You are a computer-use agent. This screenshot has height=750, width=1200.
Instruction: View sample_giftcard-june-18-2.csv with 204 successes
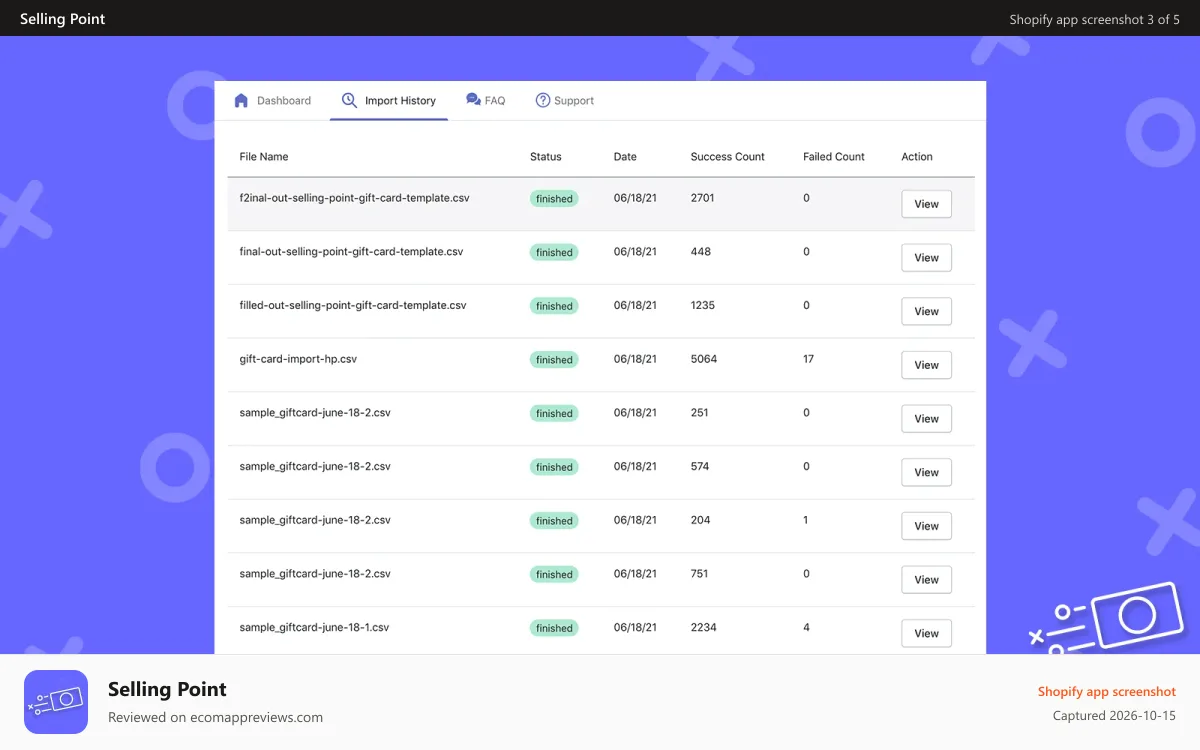point(926,526)
